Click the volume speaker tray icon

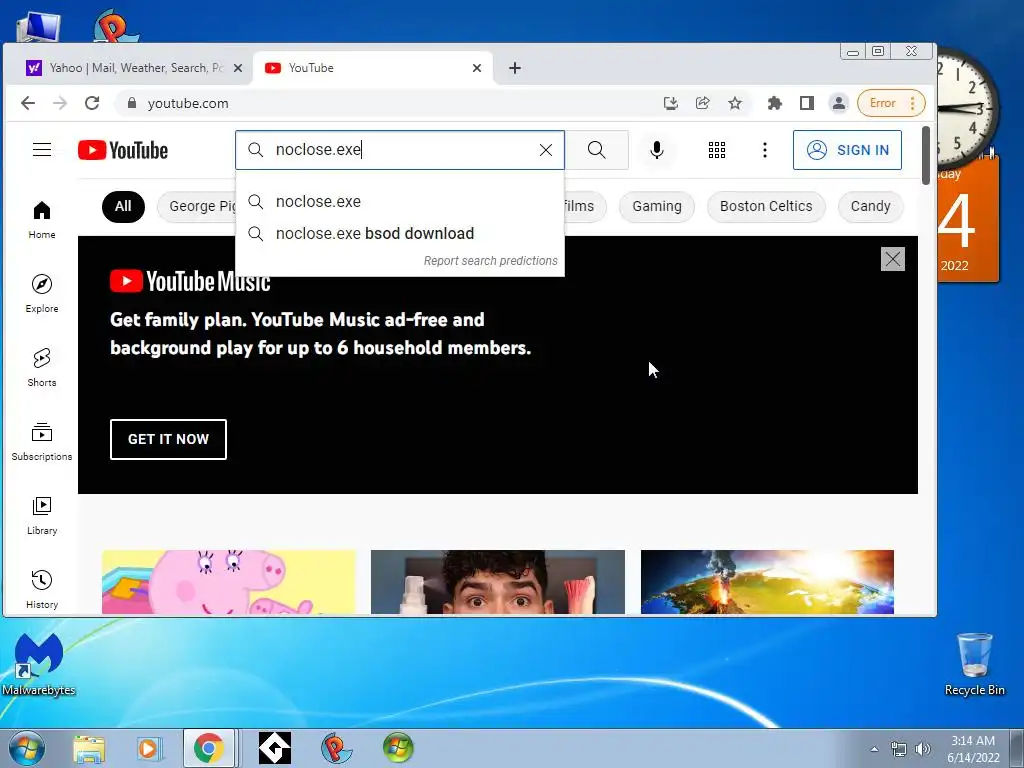[922, 749]
